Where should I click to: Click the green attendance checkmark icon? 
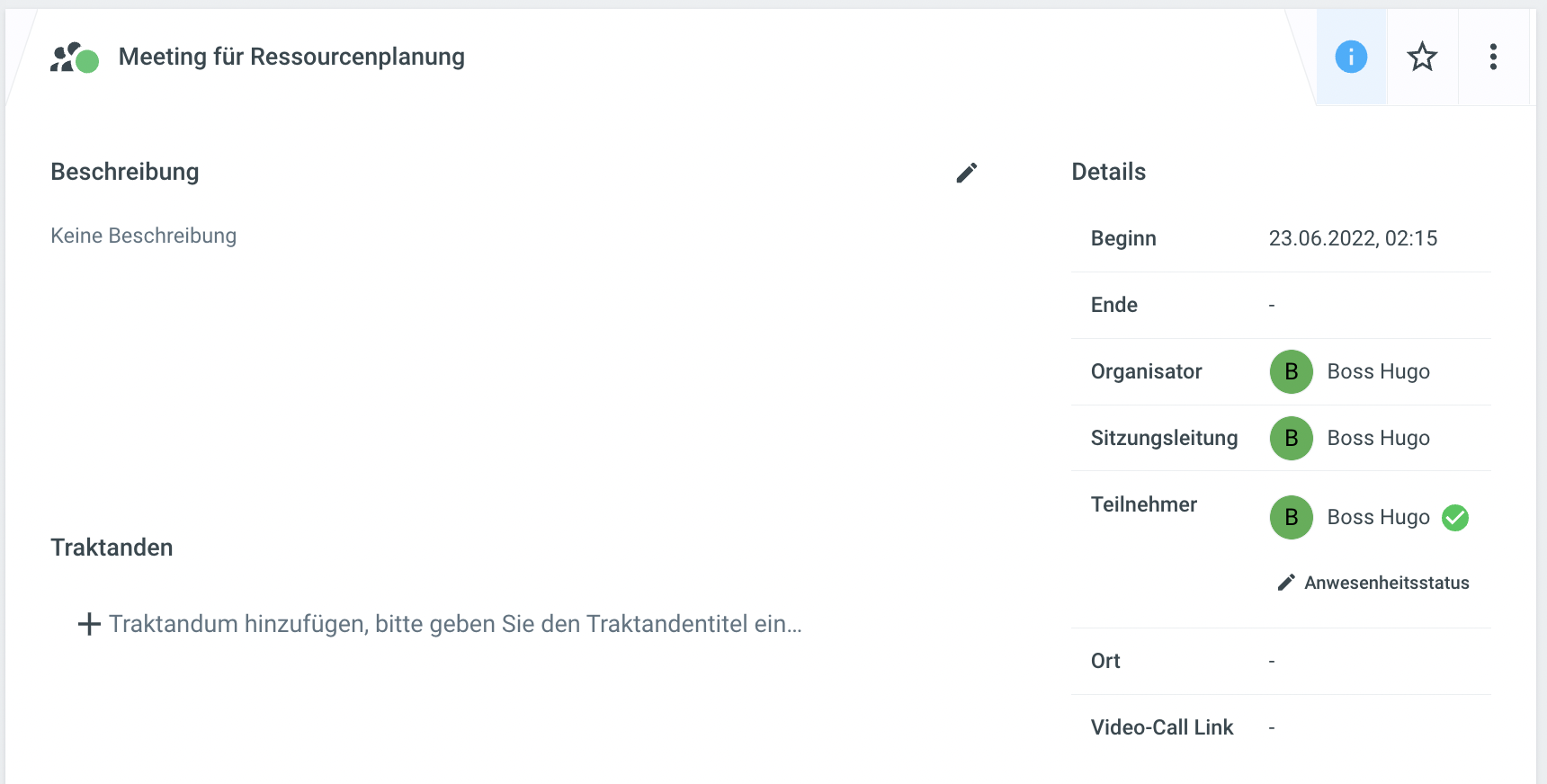click(1455, 518)
